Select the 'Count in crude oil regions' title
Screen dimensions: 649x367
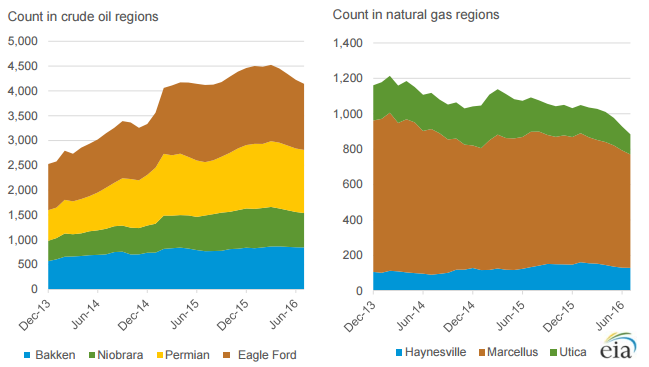click(x=83, y=17)
